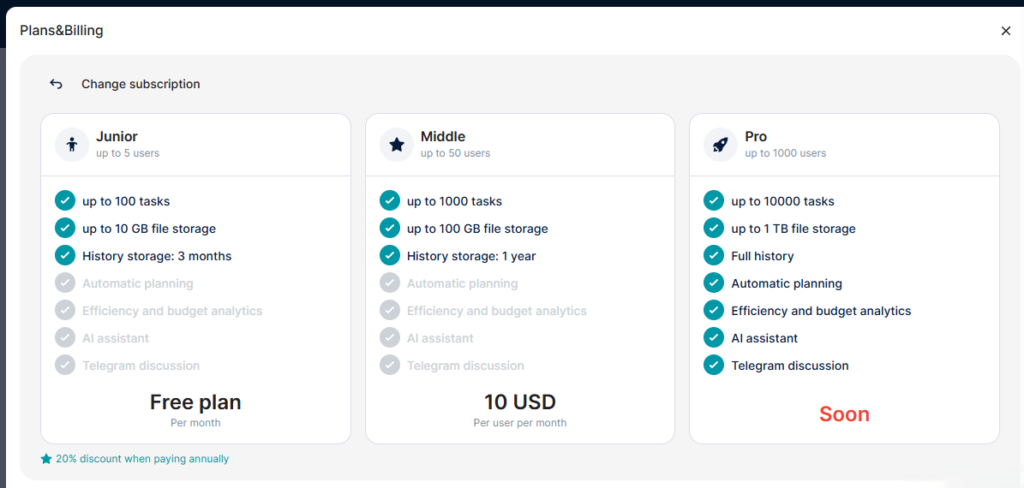Click Junior checkmark for up to 100 tasks
Viewport: 1024px width, 488px height.
tap(65, 201)
